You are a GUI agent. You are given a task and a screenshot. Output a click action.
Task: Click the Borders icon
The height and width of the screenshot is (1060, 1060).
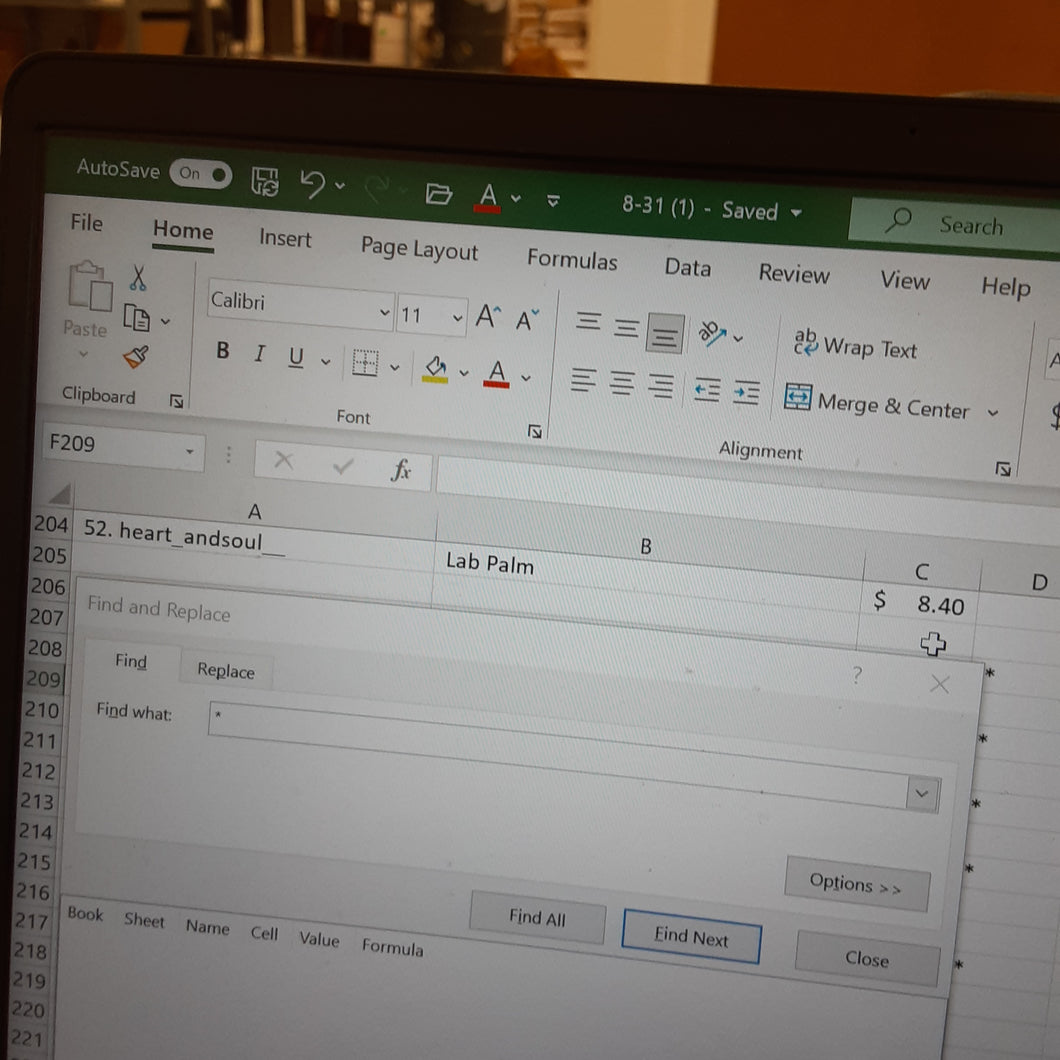[365, 363]
